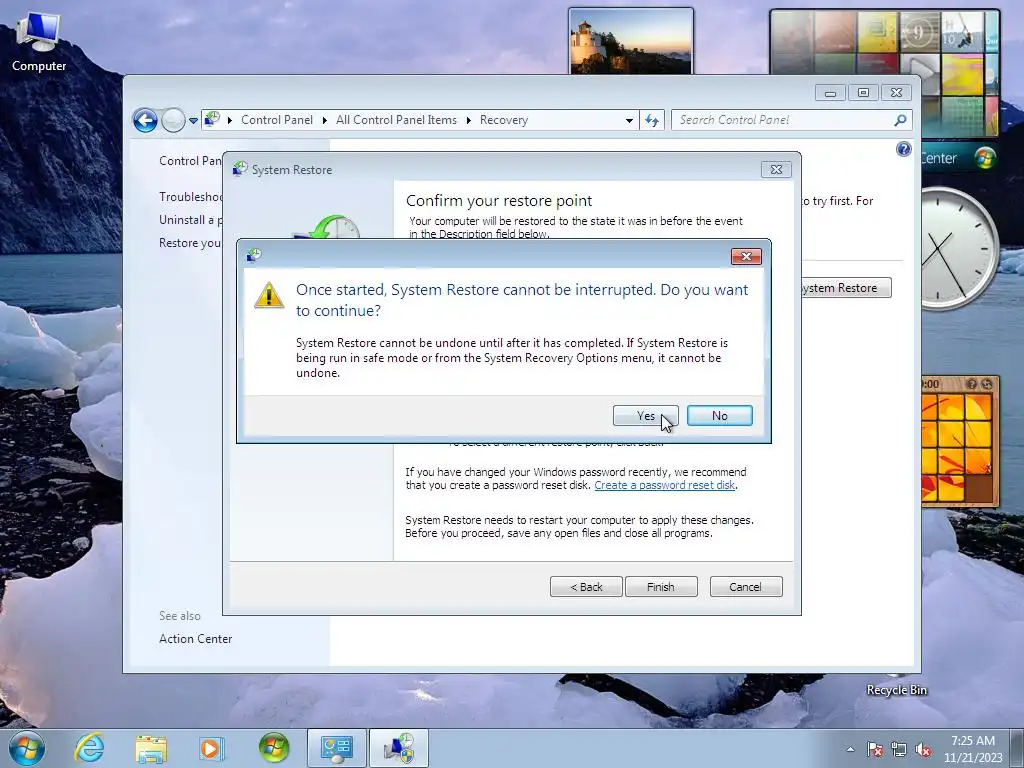Refresh the Control Panel address bar
1024x768 pixels.
pyautogui.click(x=652, y=120)
